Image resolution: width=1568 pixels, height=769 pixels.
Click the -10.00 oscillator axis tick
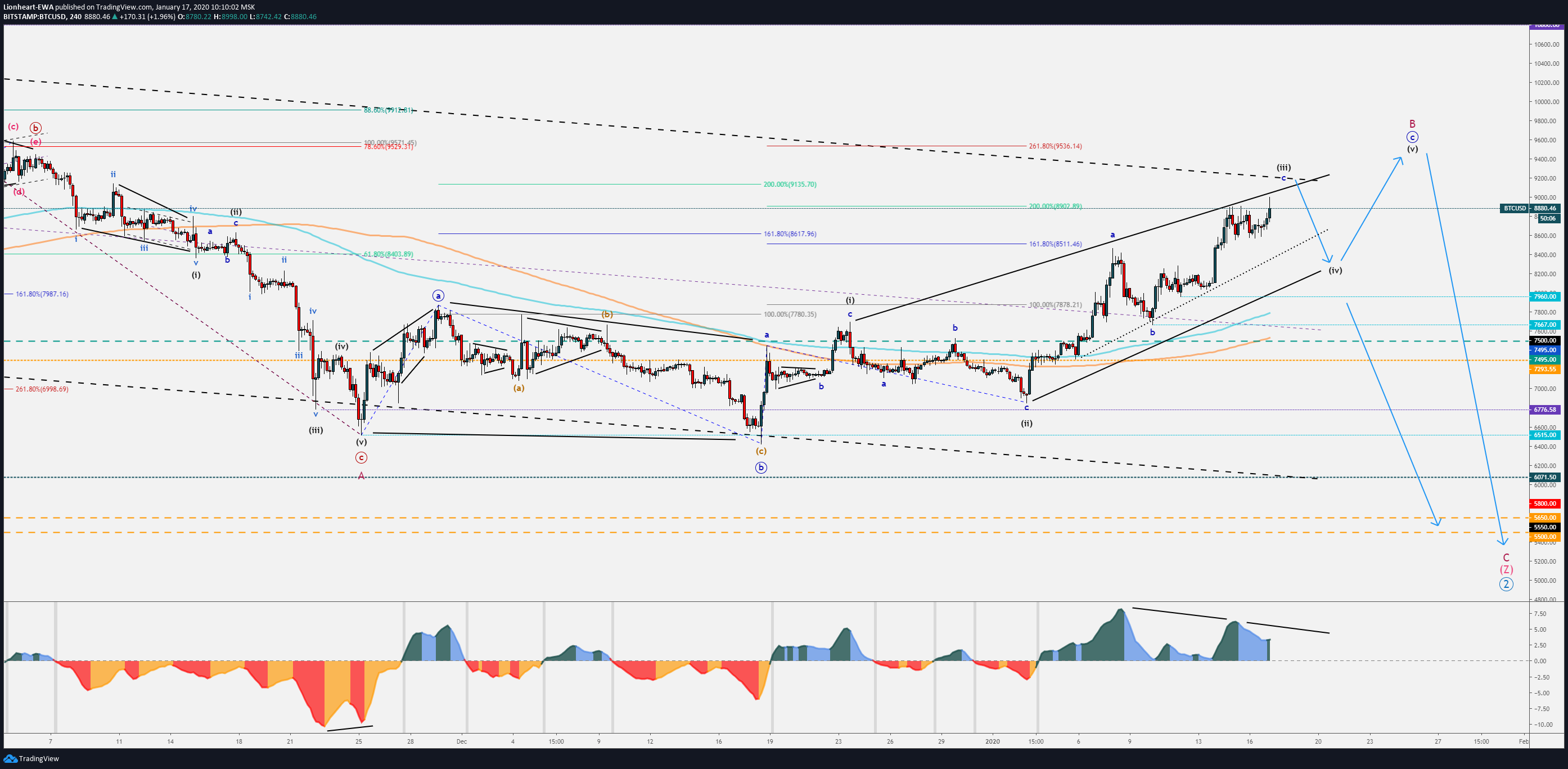tap(1544, 725)
